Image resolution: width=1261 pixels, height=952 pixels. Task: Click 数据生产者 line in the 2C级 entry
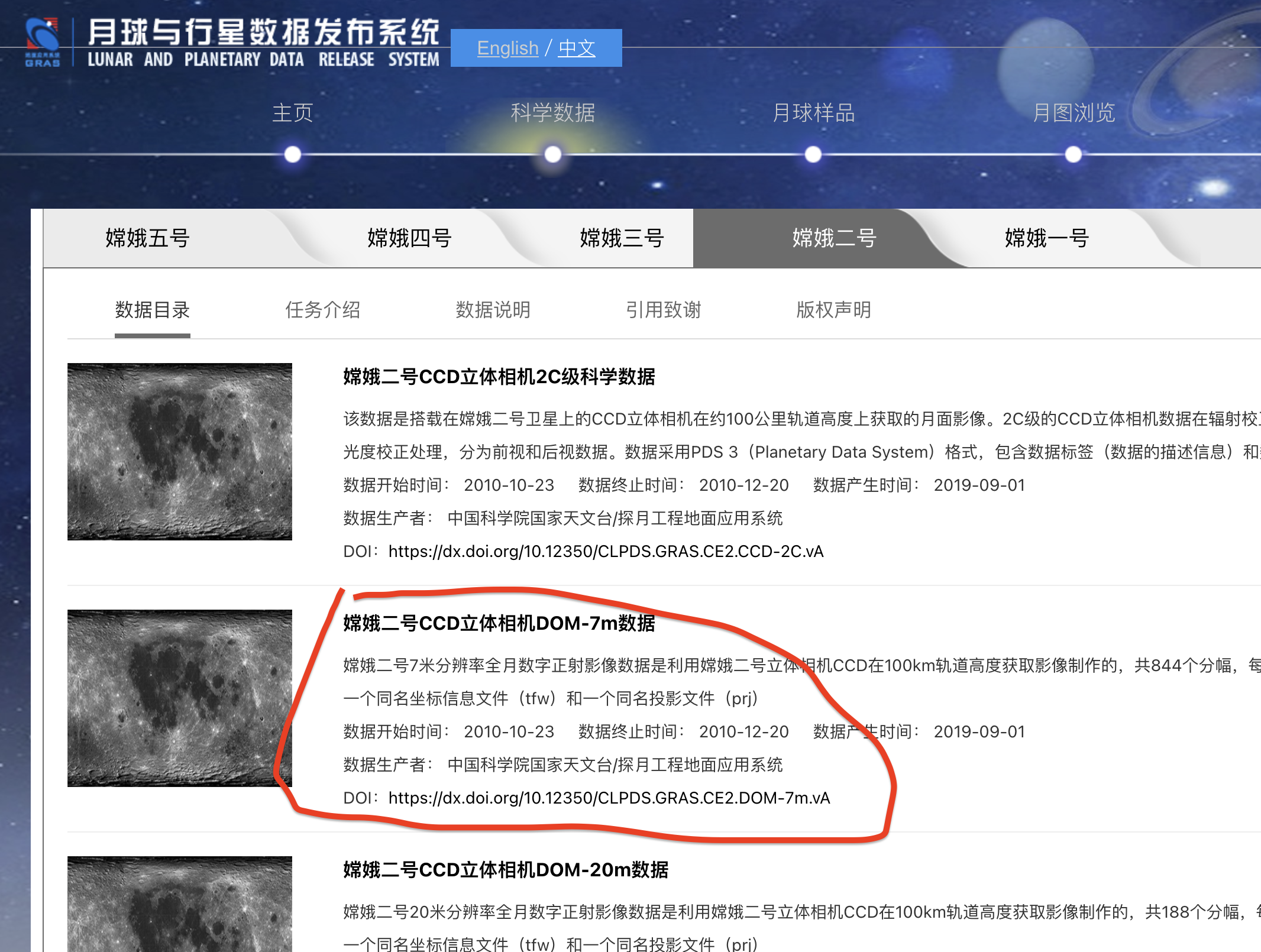pos(562,518)
